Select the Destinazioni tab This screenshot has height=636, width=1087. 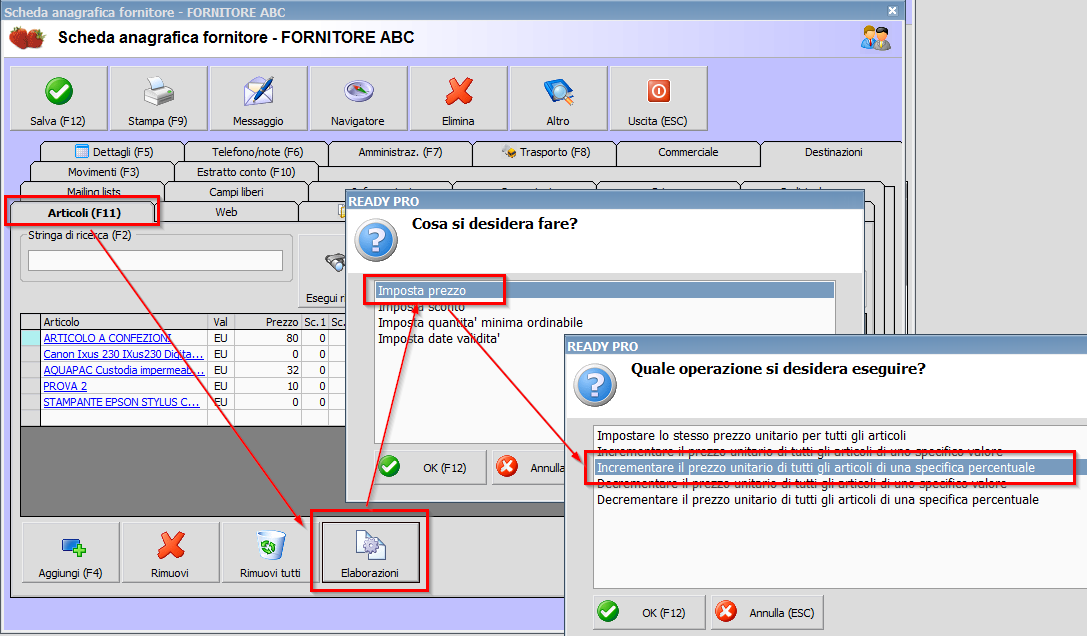[833, 152]
